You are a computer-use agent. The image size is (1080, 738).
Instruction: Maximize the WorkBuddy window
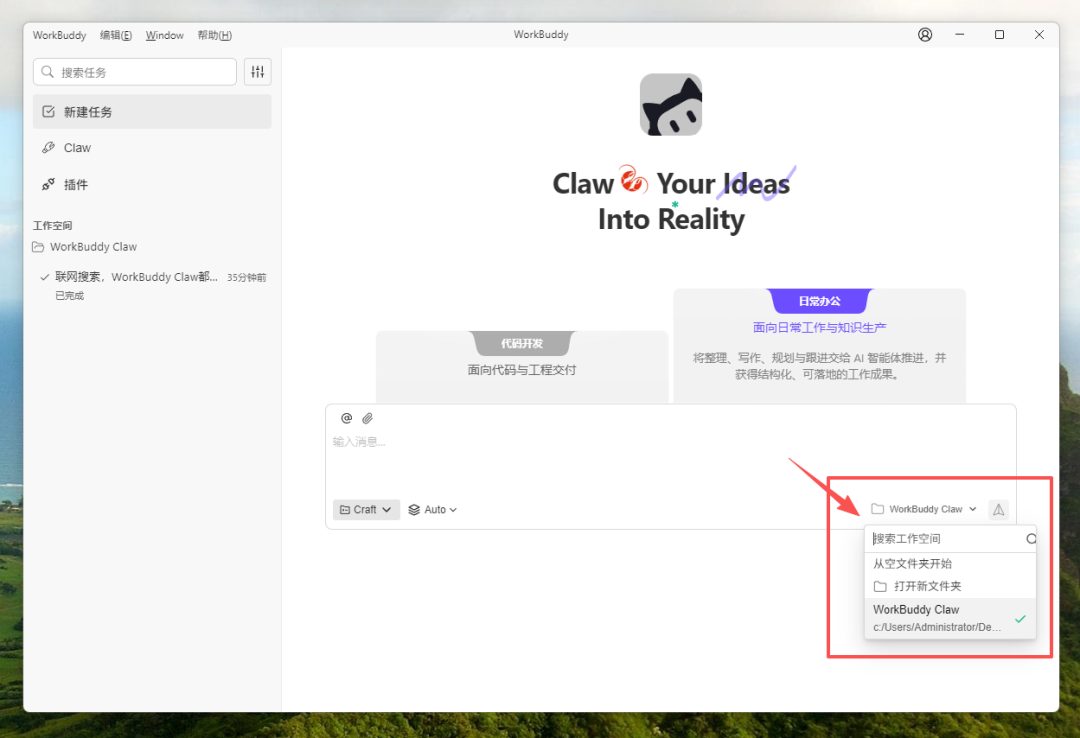click(x=999, y=34)
